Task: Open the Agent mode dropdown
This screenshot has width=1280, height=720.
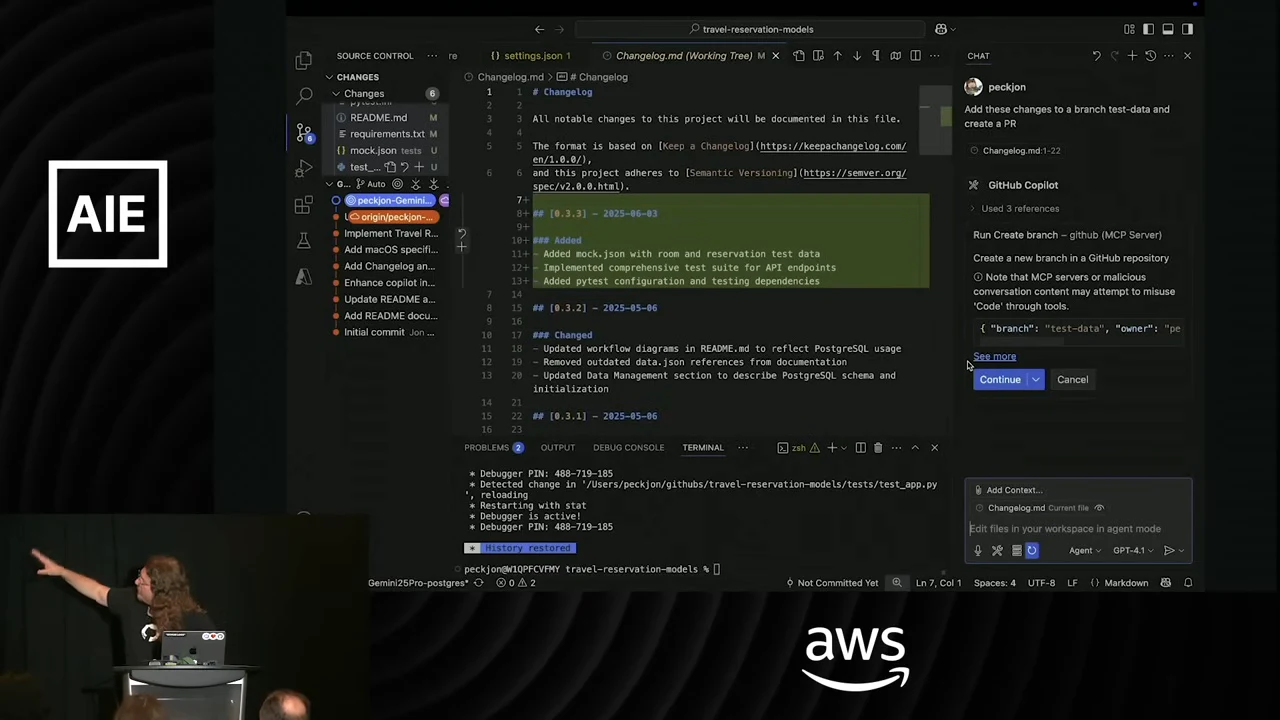Action: tap(1085, 551)
